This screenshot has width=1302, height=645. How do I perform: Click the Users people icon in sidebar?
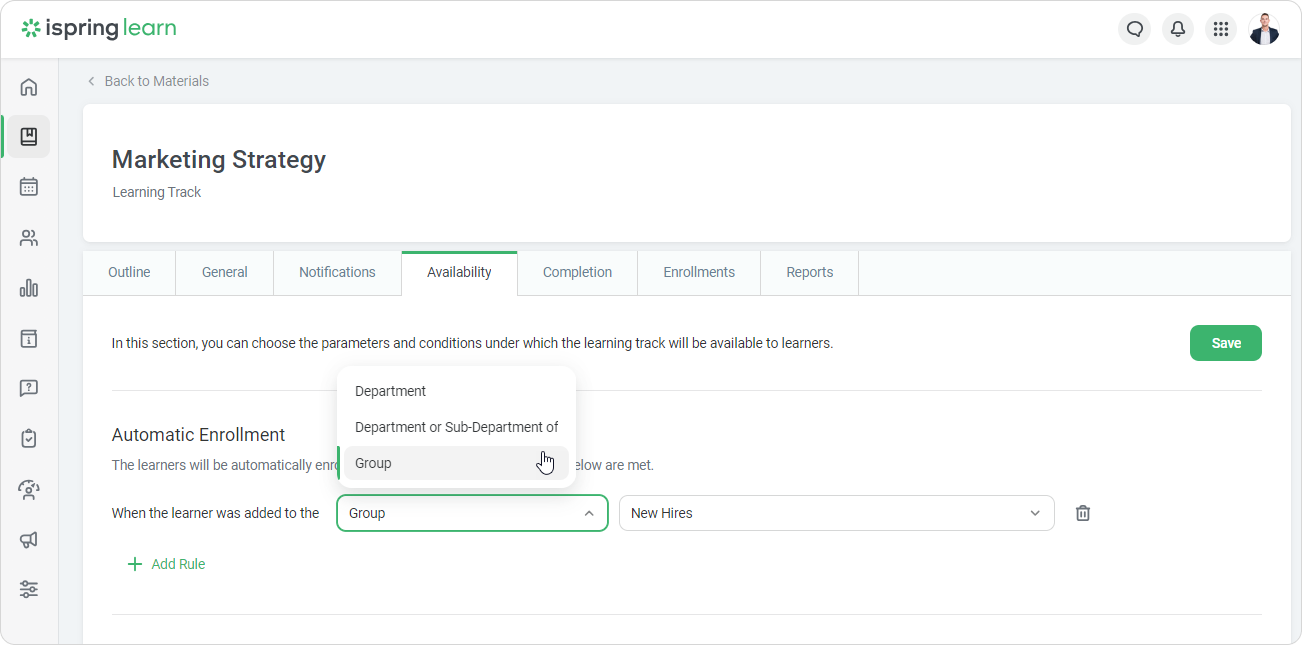click(x=28, y=237)
